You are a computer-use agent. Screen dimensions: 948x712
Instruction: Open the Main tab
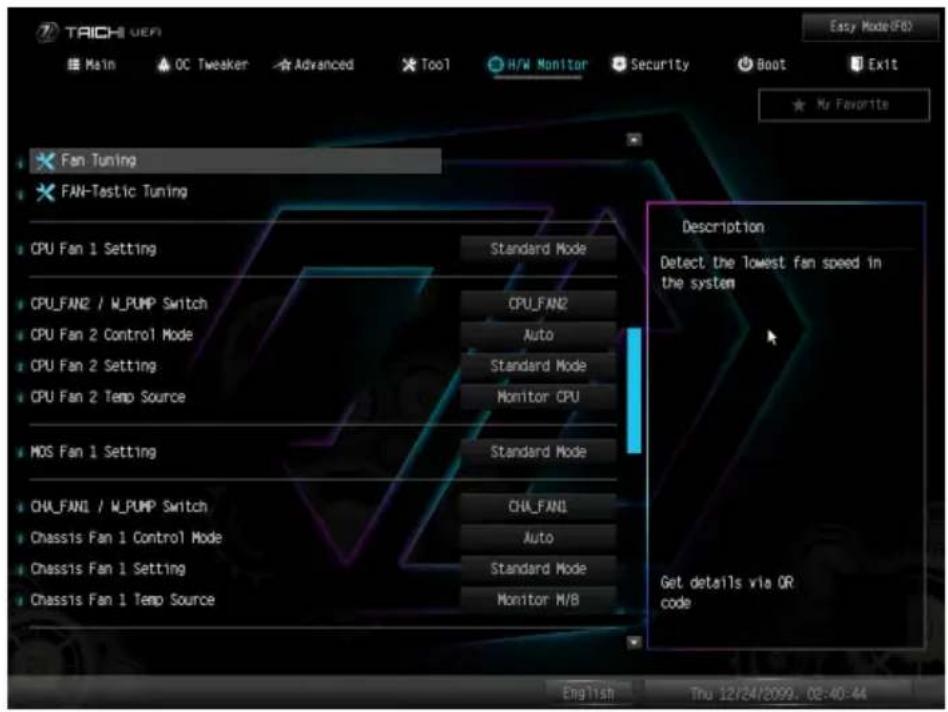91,65
